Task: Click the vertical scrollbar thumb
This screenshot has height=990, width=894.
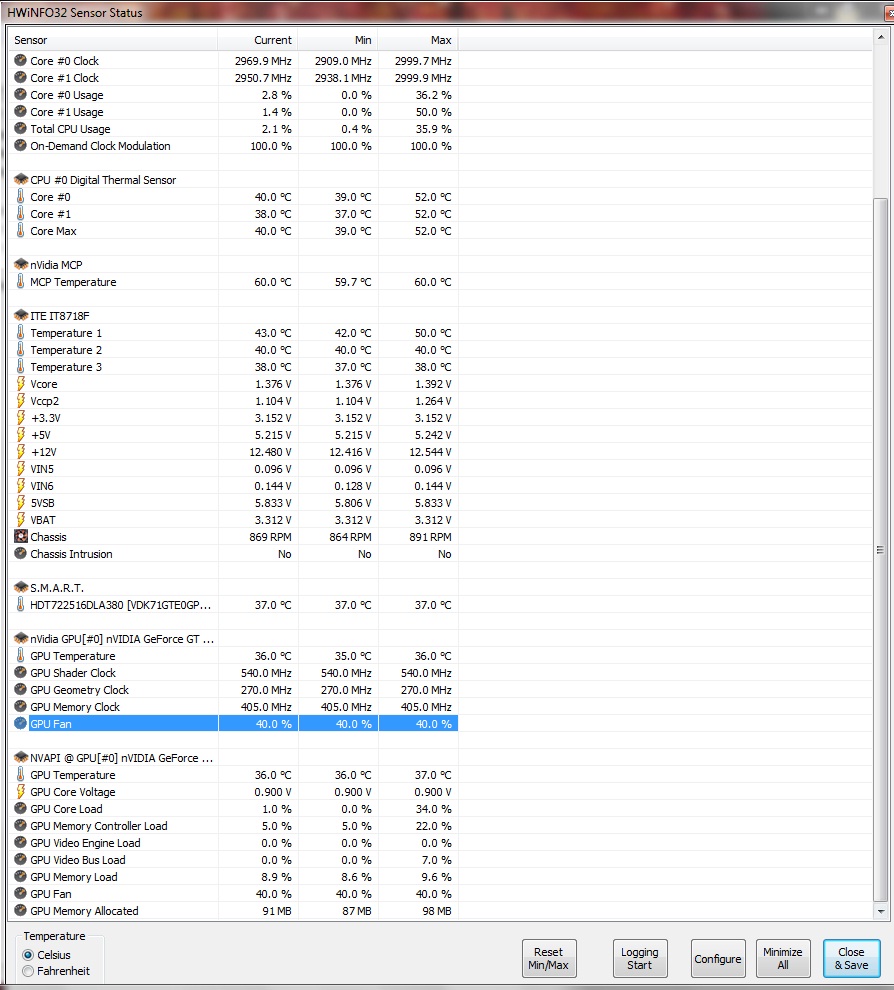Action: pos(881,550)
